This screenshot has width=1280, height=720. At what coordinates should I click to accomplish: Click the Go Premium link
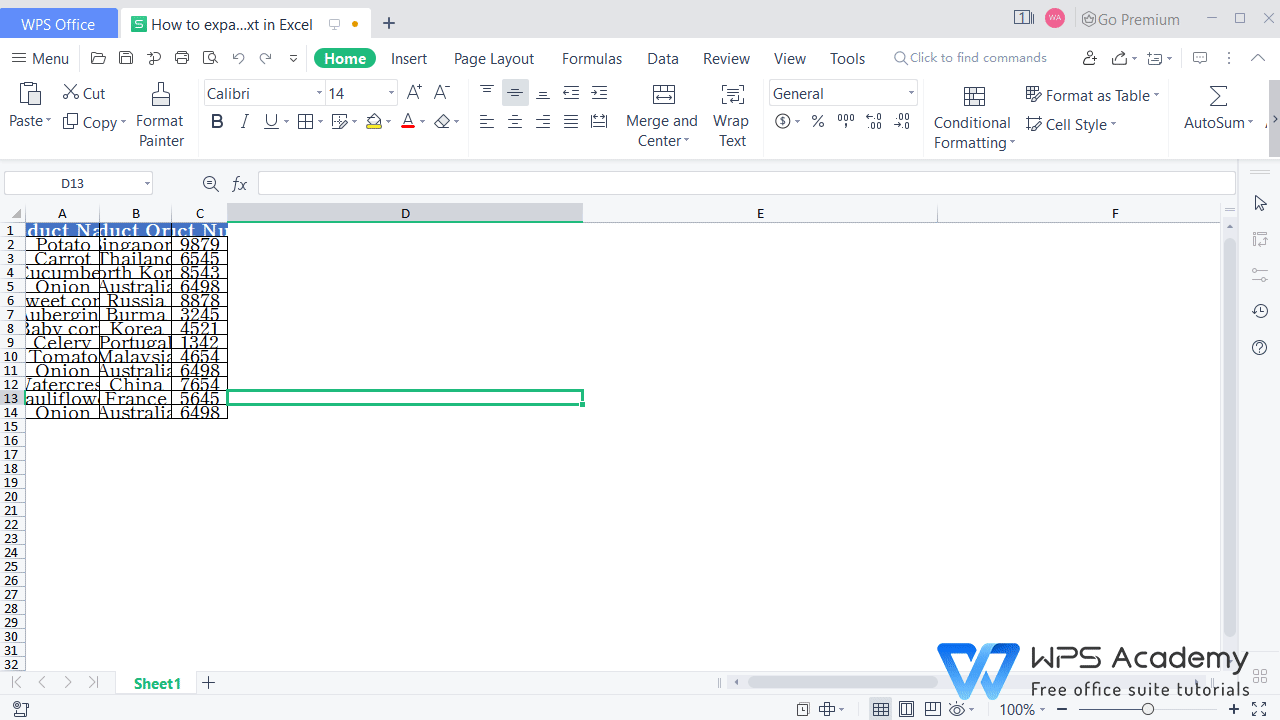[x=1131, y=19]
